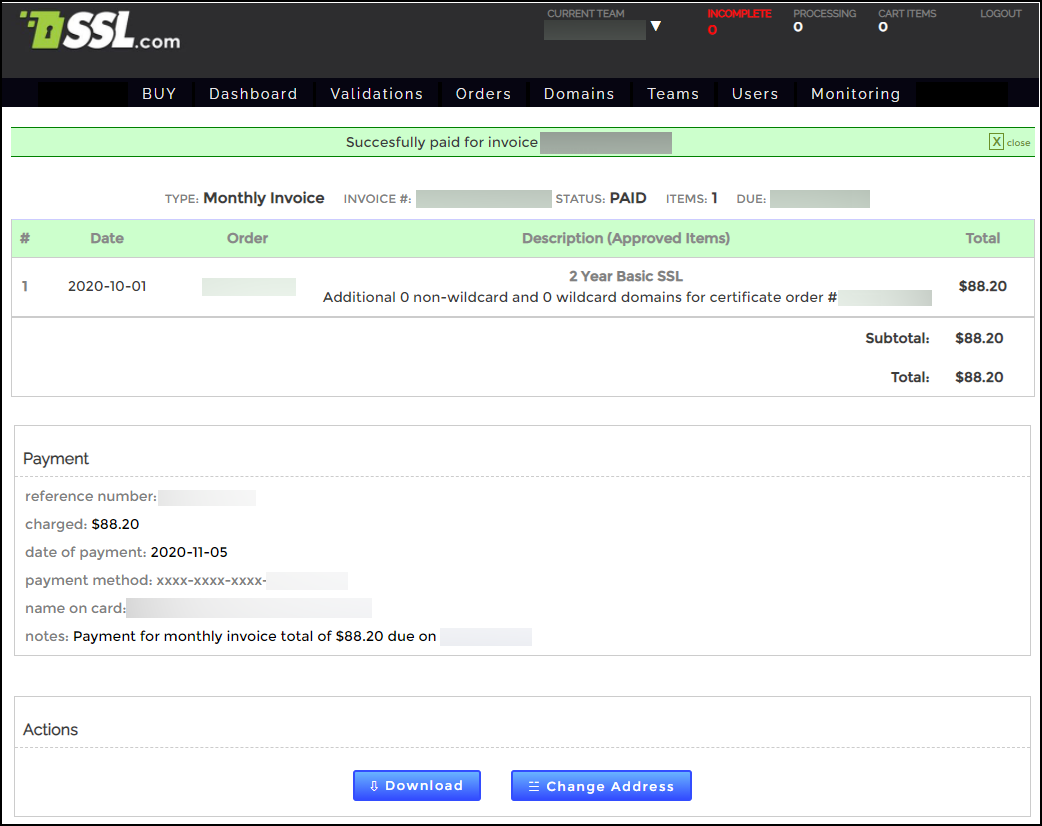Open the order link in row 1

(x=248, y=287)
